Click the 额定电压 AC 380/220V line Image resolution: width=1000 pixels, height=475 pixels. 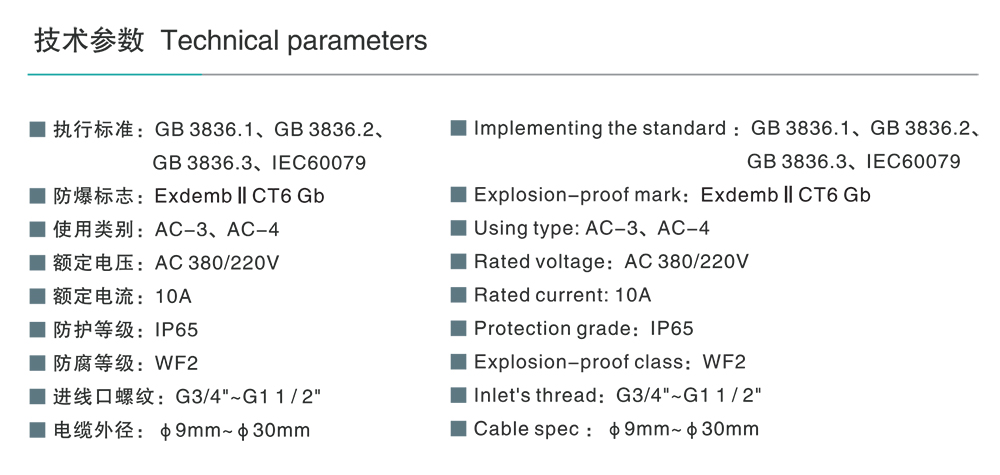pyautogui.click(x=166, y=263)
